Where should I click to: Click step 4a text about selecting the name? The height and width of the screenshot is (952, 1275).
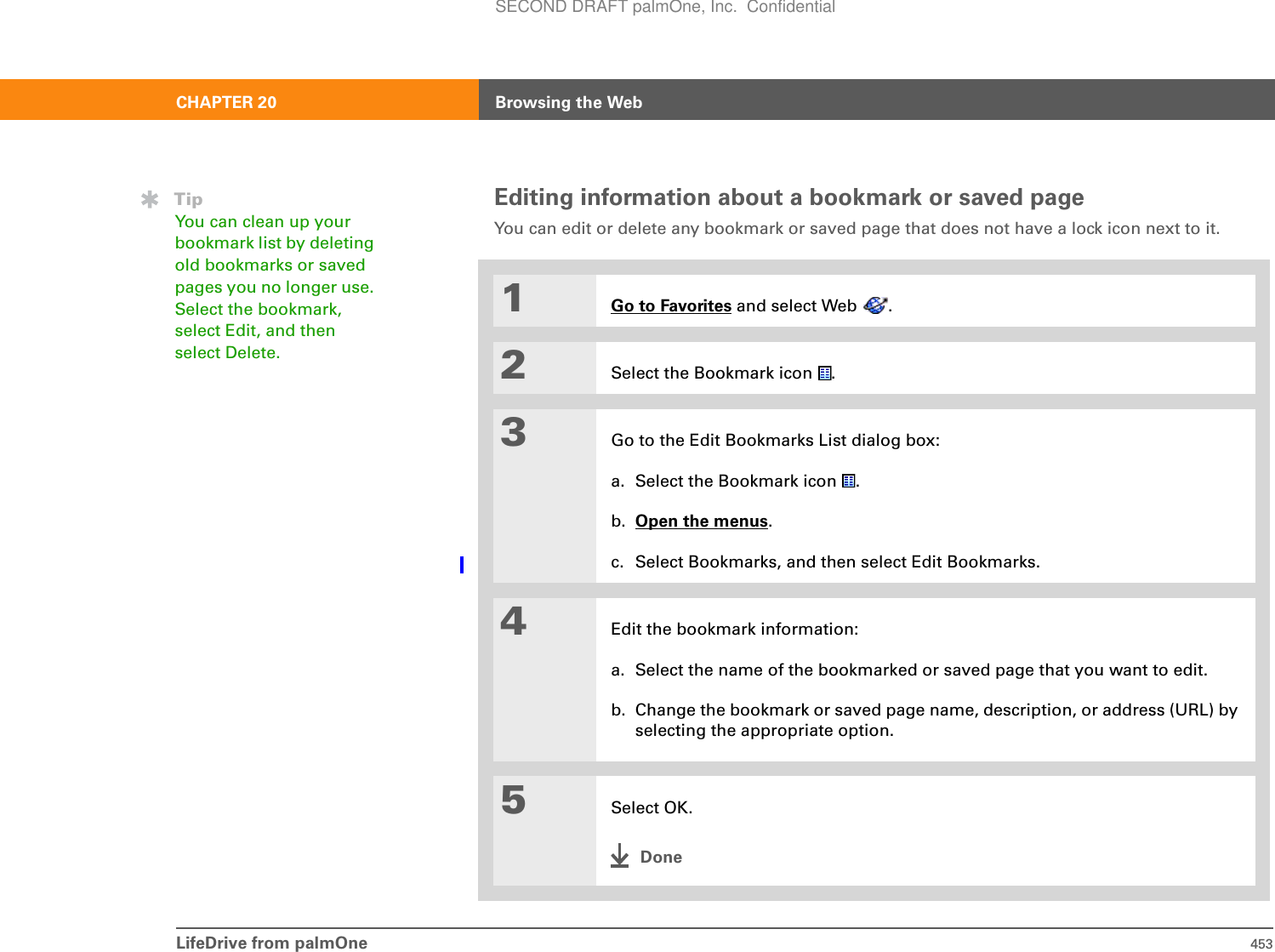921,670
